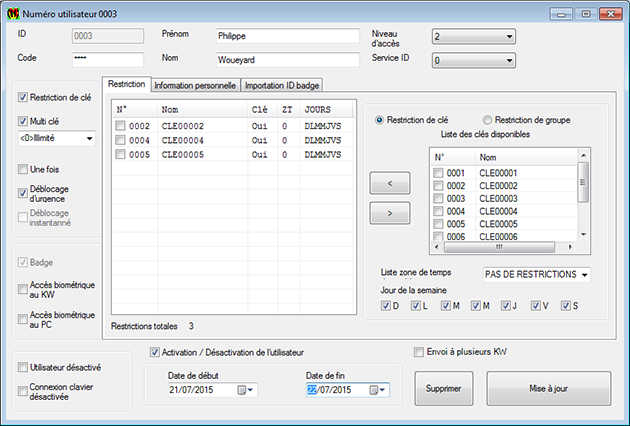Click CLE00004 in available keys list
This screenshot has height=426, width=630.
click(x=498, y=211)
